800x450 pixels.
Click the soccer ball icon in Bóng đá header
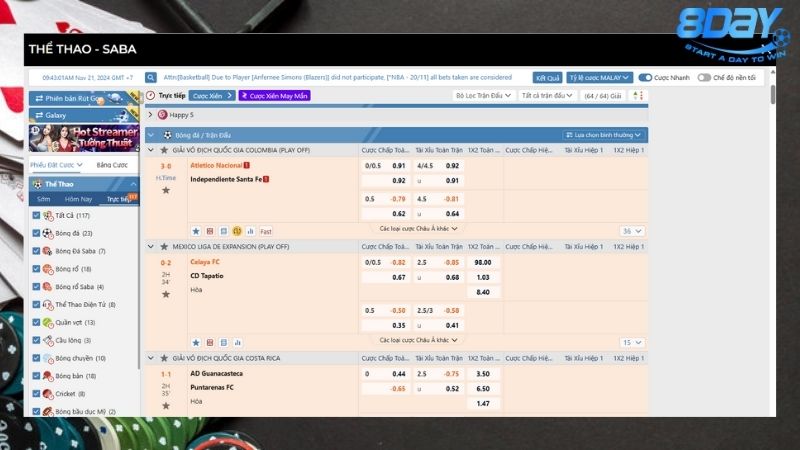pos(167,135)
